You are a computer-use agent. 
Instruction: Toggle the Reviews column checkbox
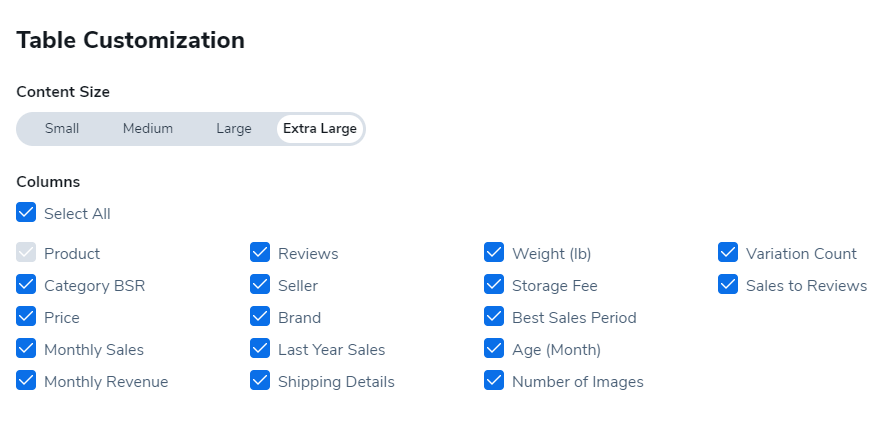tap(260, 253)
